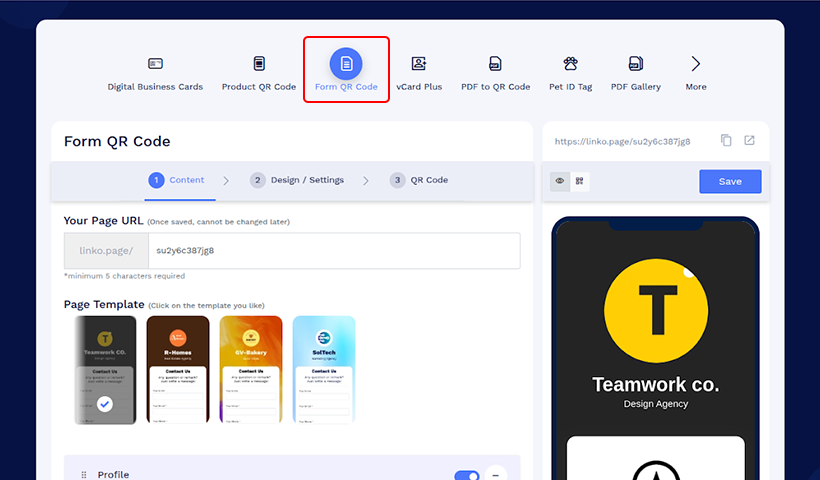820x480 pixels.
Task: Switch to QR code preview view
Action: coord(579,181)
